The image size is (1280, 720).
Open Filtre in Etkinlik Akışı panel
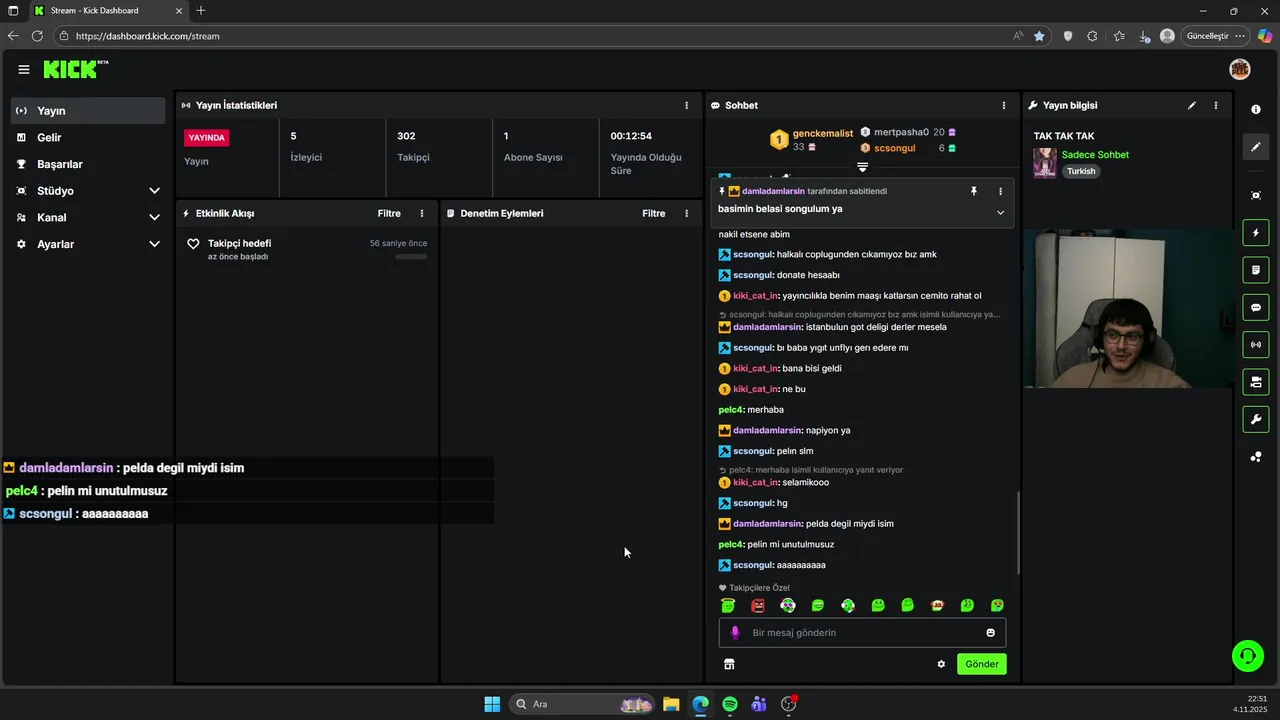click(x=389, y=213)
